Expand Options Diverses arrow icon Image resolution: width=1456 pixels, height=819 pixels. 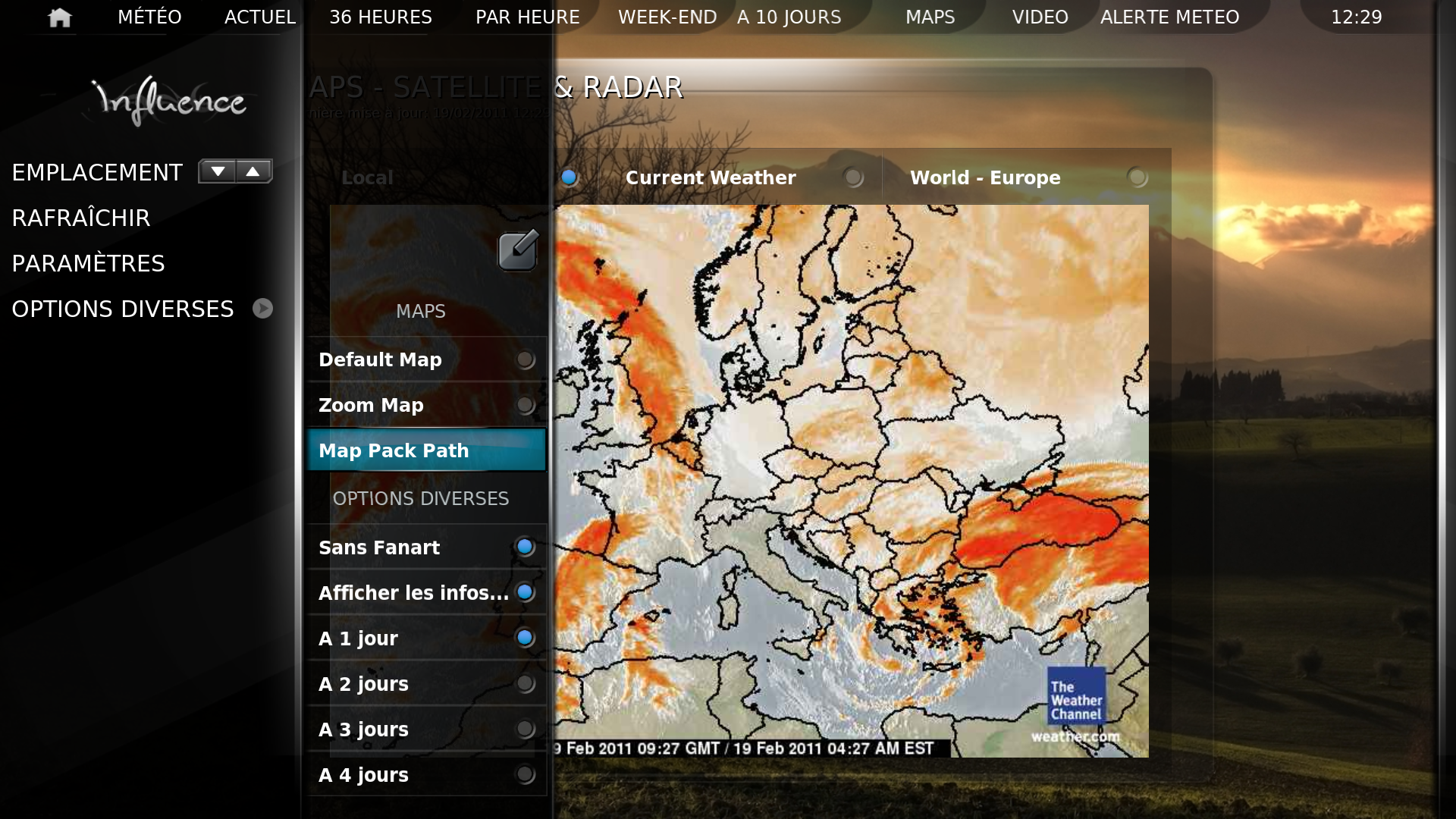tap(262, 309)
